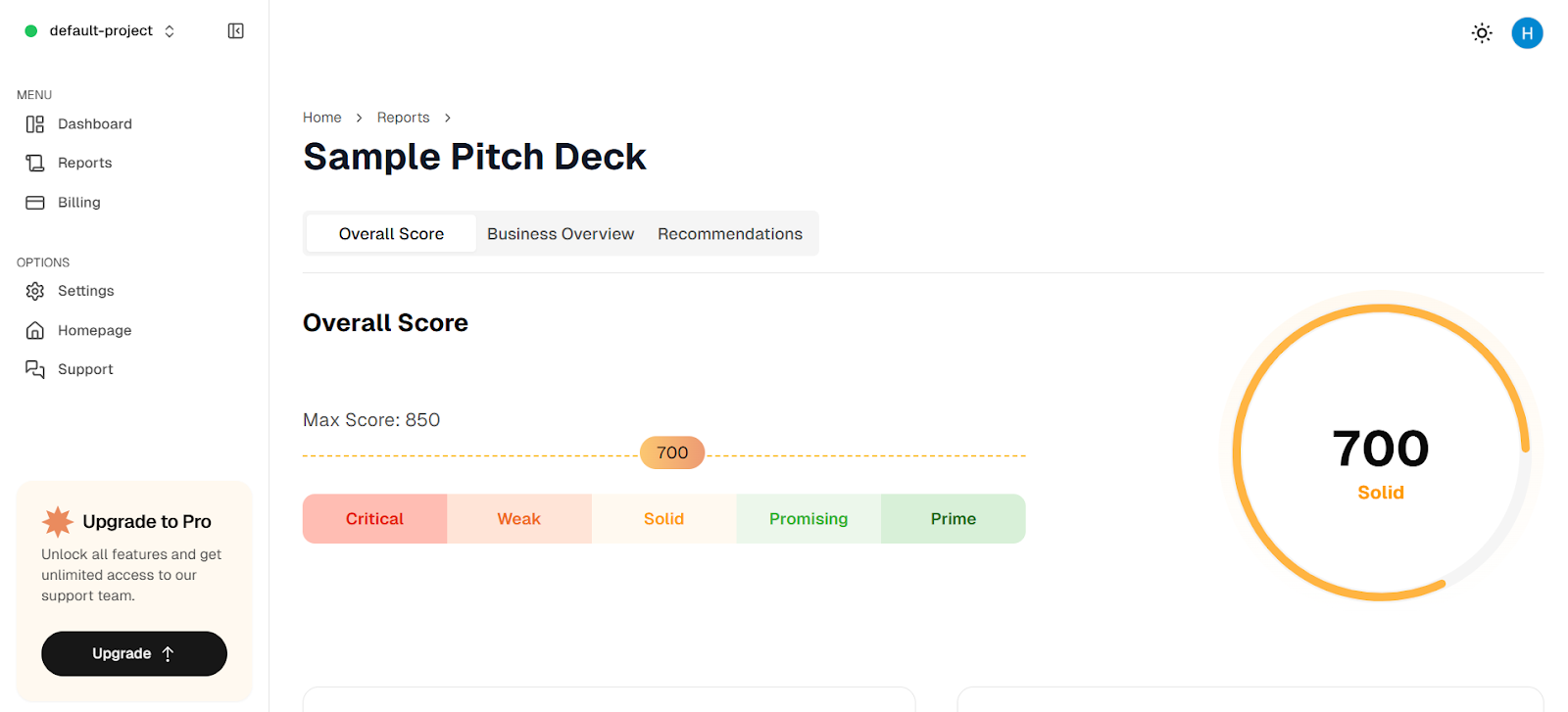
Task: Click the Support chat bubbles icon
Action: 35,369
